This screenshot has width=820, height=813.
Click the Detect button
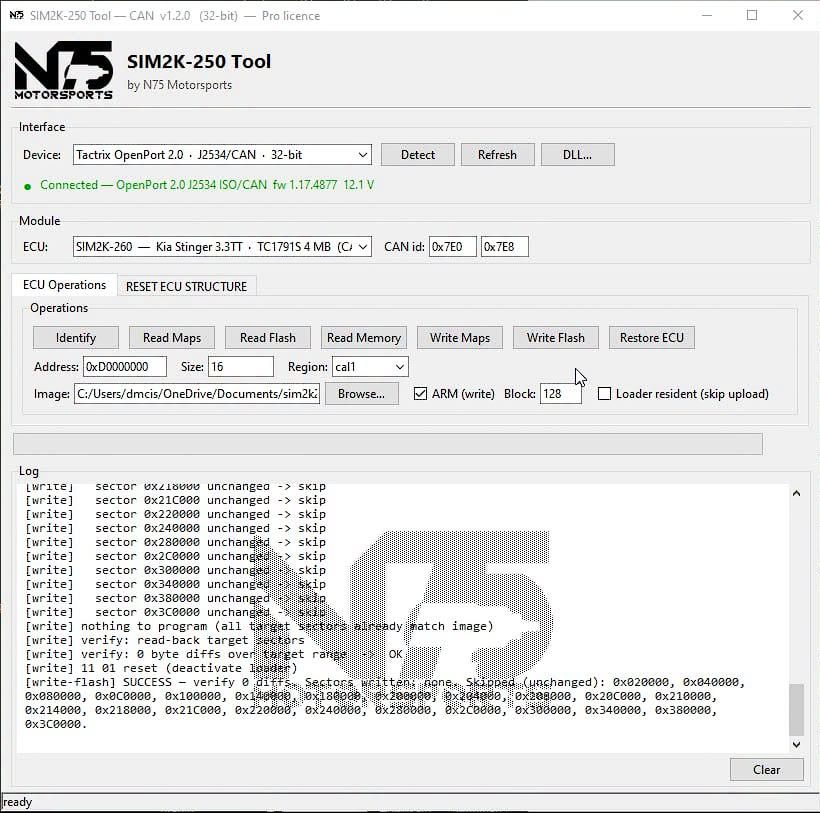[418, 155]
